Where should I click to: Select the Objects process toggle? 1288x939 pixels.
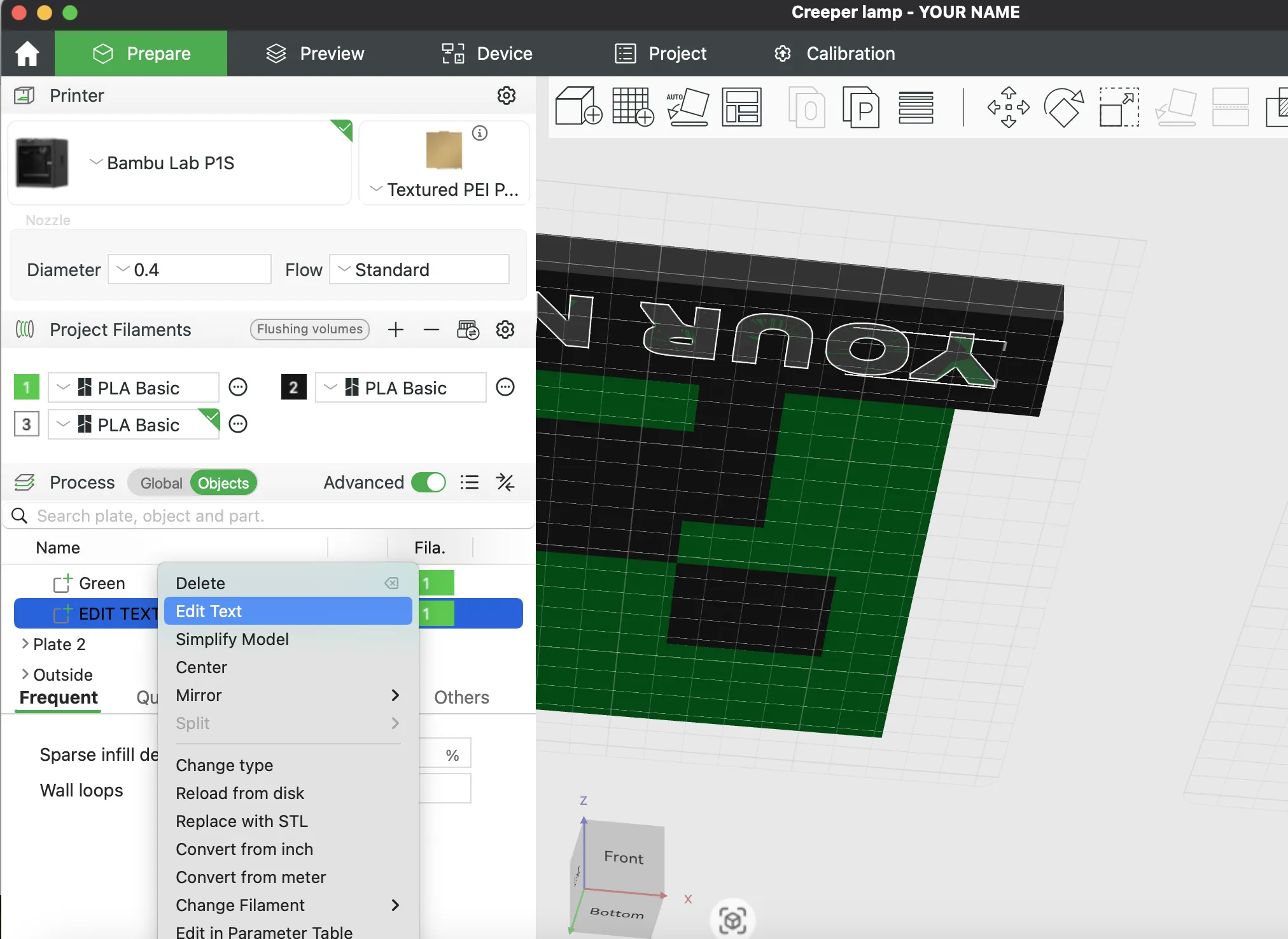tap(223, 483)
